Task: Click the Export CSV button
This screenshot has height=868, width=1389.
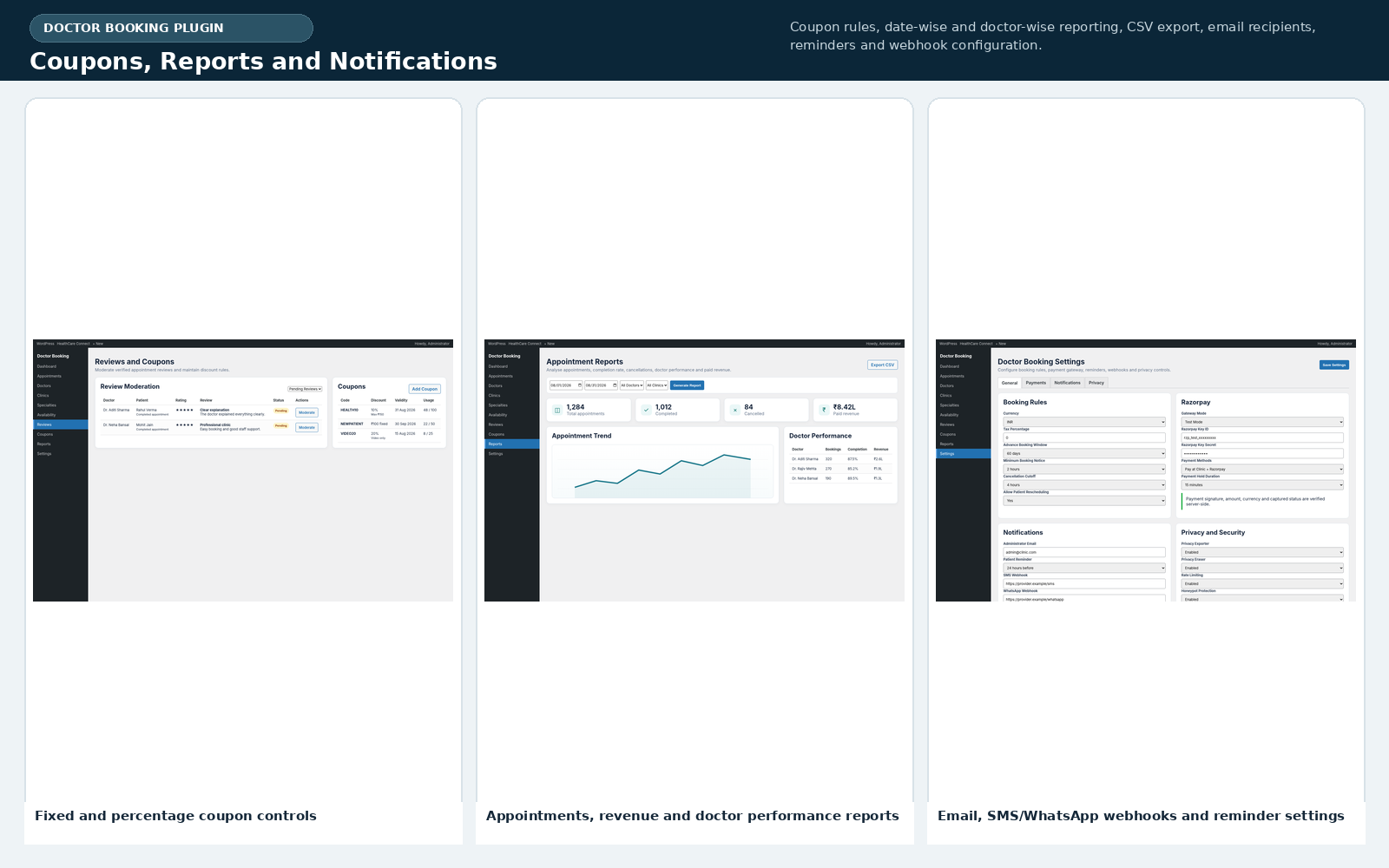Action: (882, 365)
